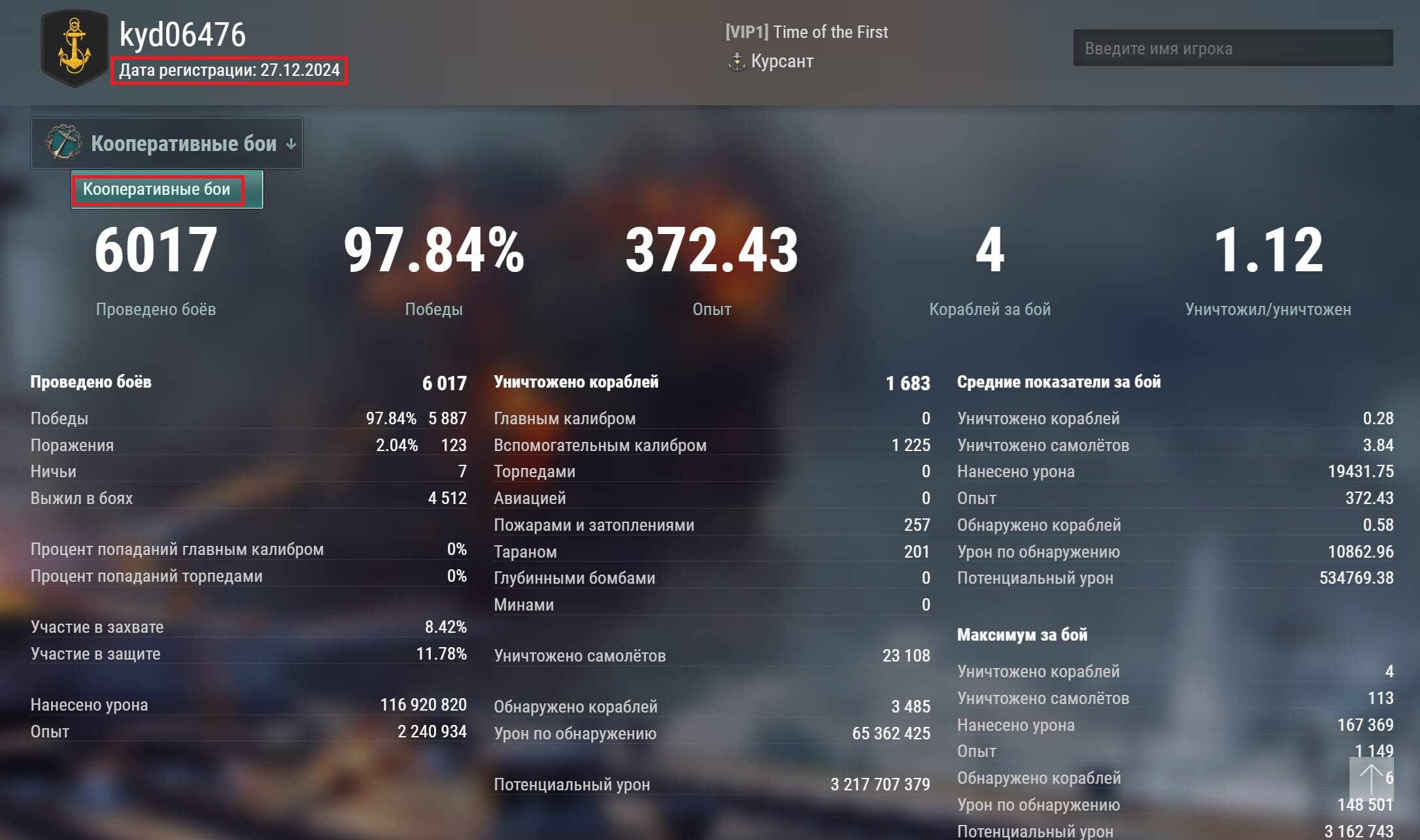Click the Ничьи row
This screenshot has width=1420, height=840.
point(248,471)
